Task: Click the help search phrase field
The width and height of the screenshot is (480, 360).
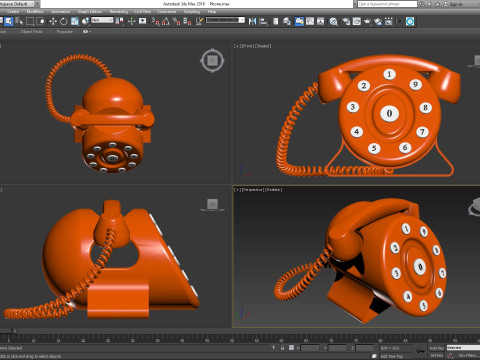Action: pos(387,4)
